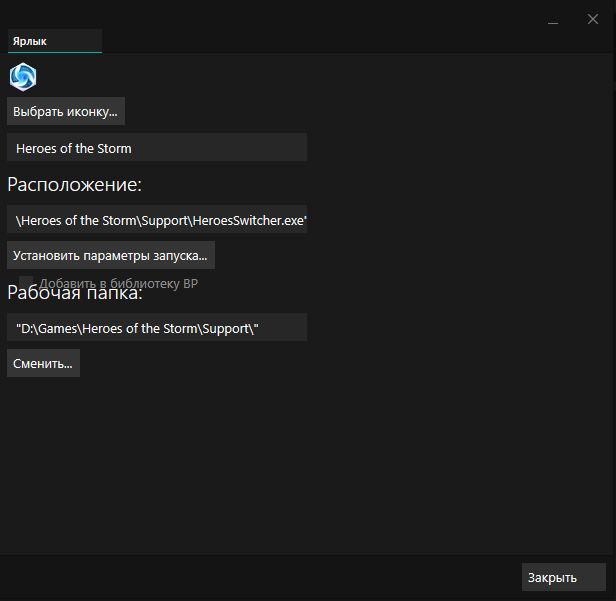Click the Расположение: heading text
Screen dimensions: 616x601
tap(74, 184)
